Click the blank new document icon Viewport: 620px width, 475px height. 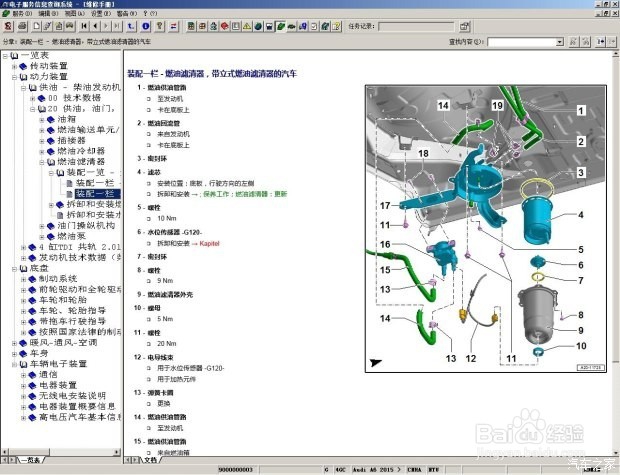click(37, 26)
